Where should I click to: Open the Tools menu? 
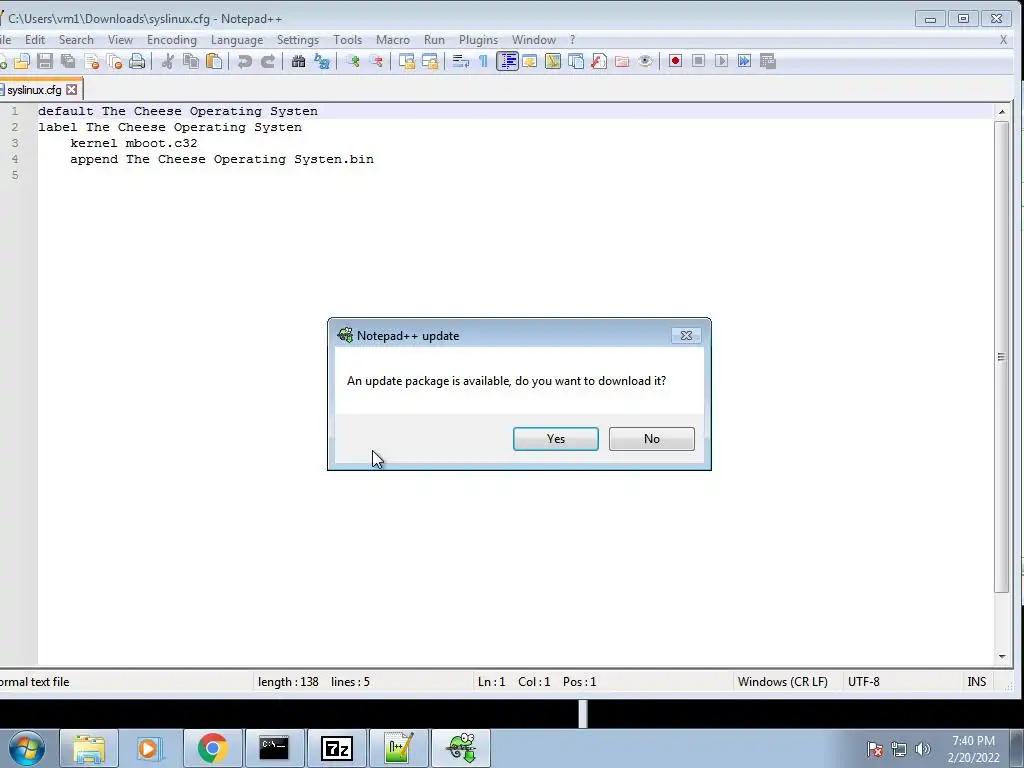tap(347, 40)
